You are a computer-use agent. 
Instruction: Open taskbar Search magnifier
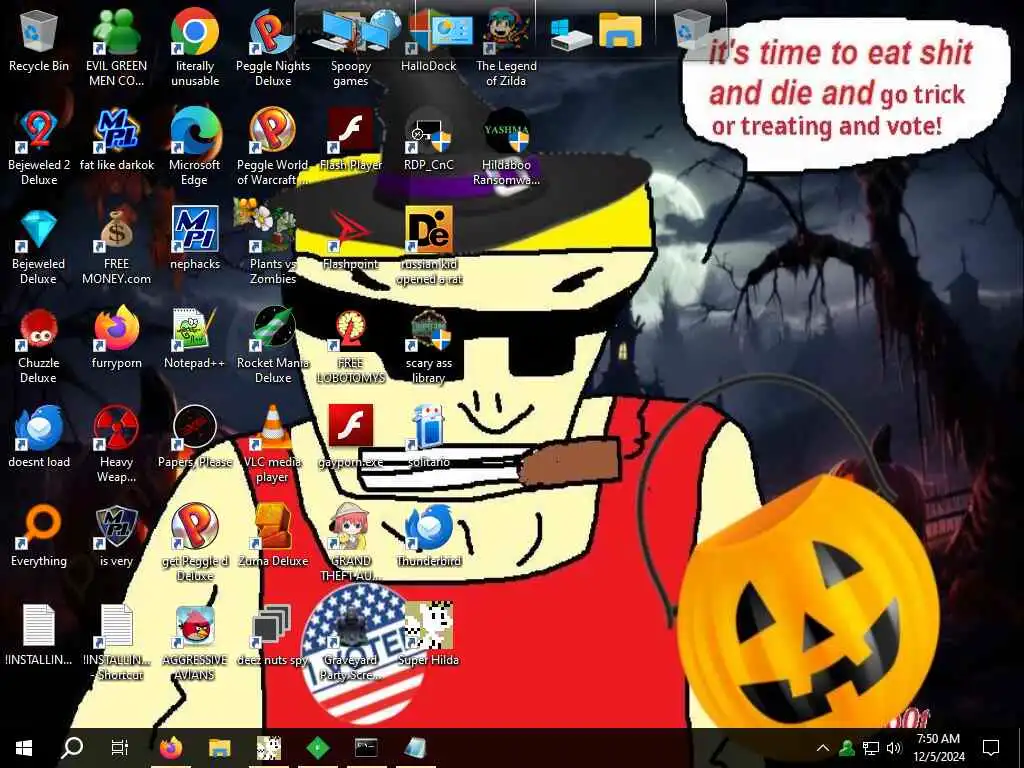point(72,748)
